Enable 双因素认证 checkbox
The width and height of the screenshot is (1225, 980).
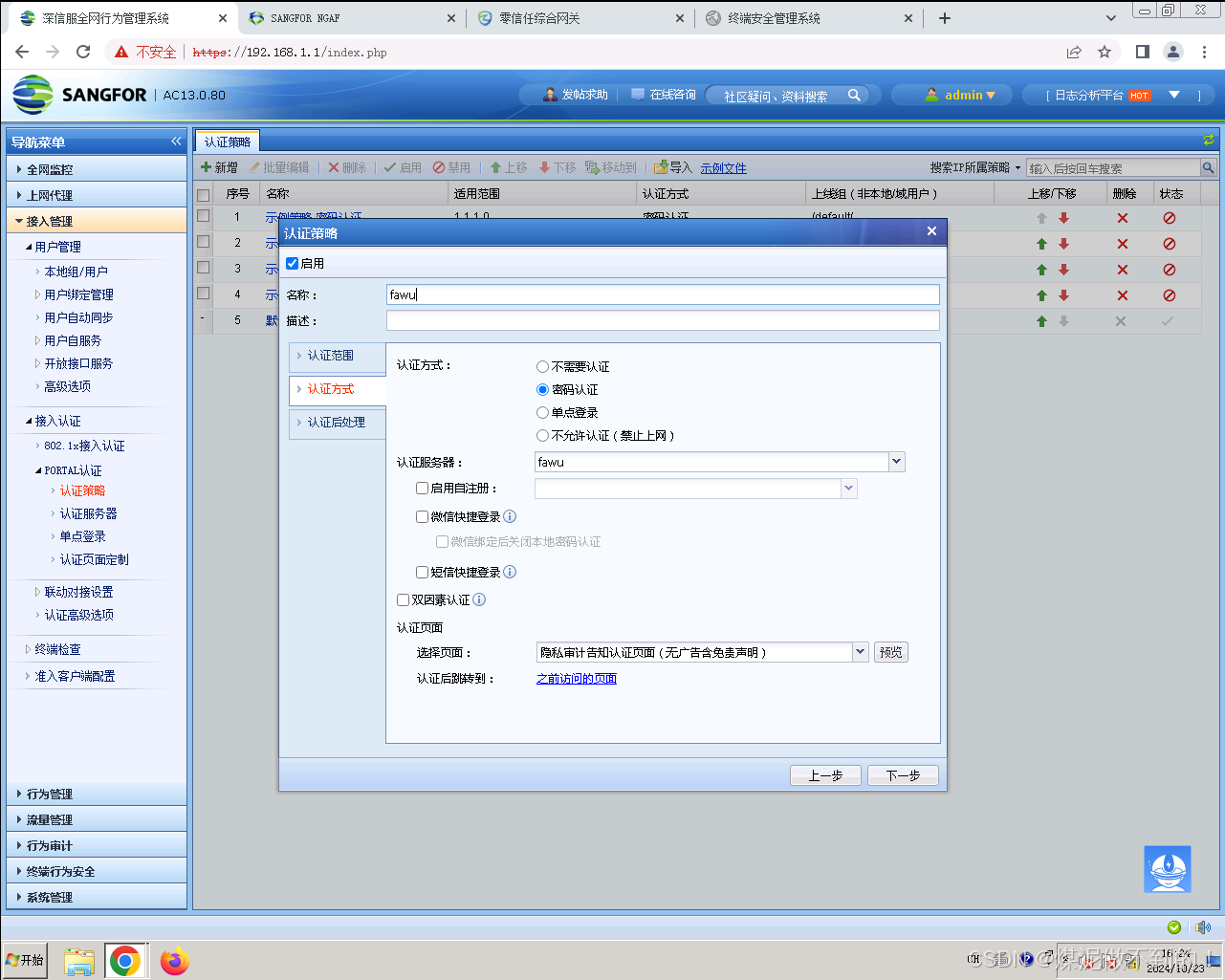403,599
